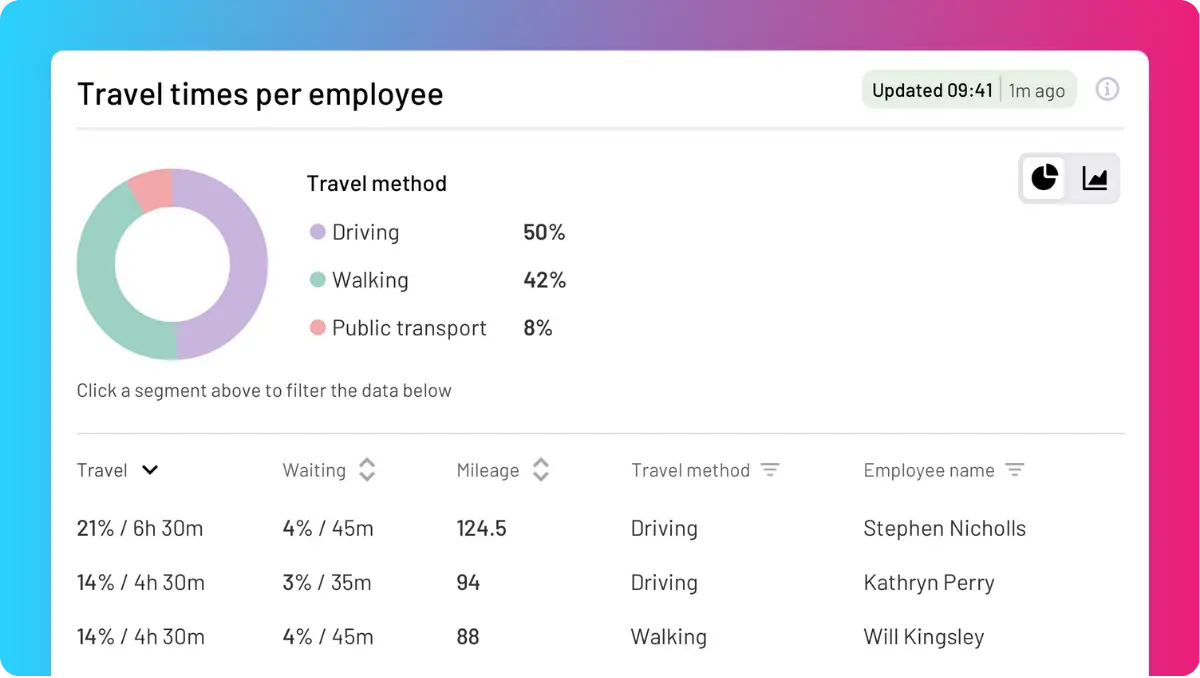Image resolution: width=1200 pixels, height=678 pixels.
Task: Select the Walking legend color dot
Action: 318,280
